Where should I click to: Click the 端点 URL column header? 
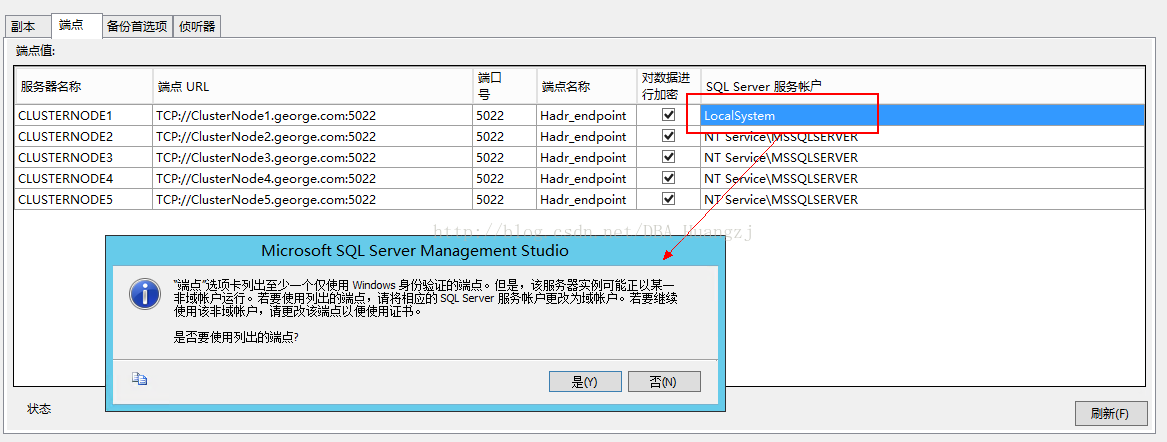(x=313, y=86)
